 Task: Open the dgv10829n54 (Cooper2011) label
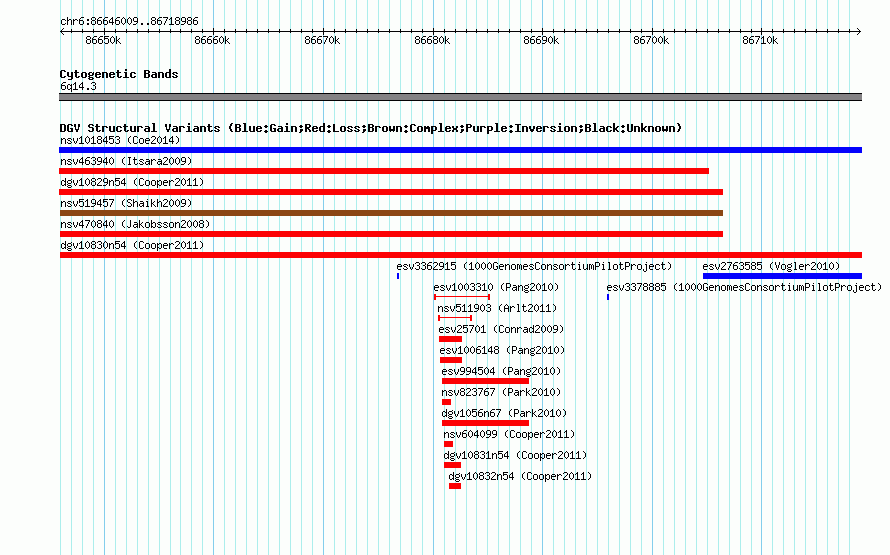[x=132, y=182]
